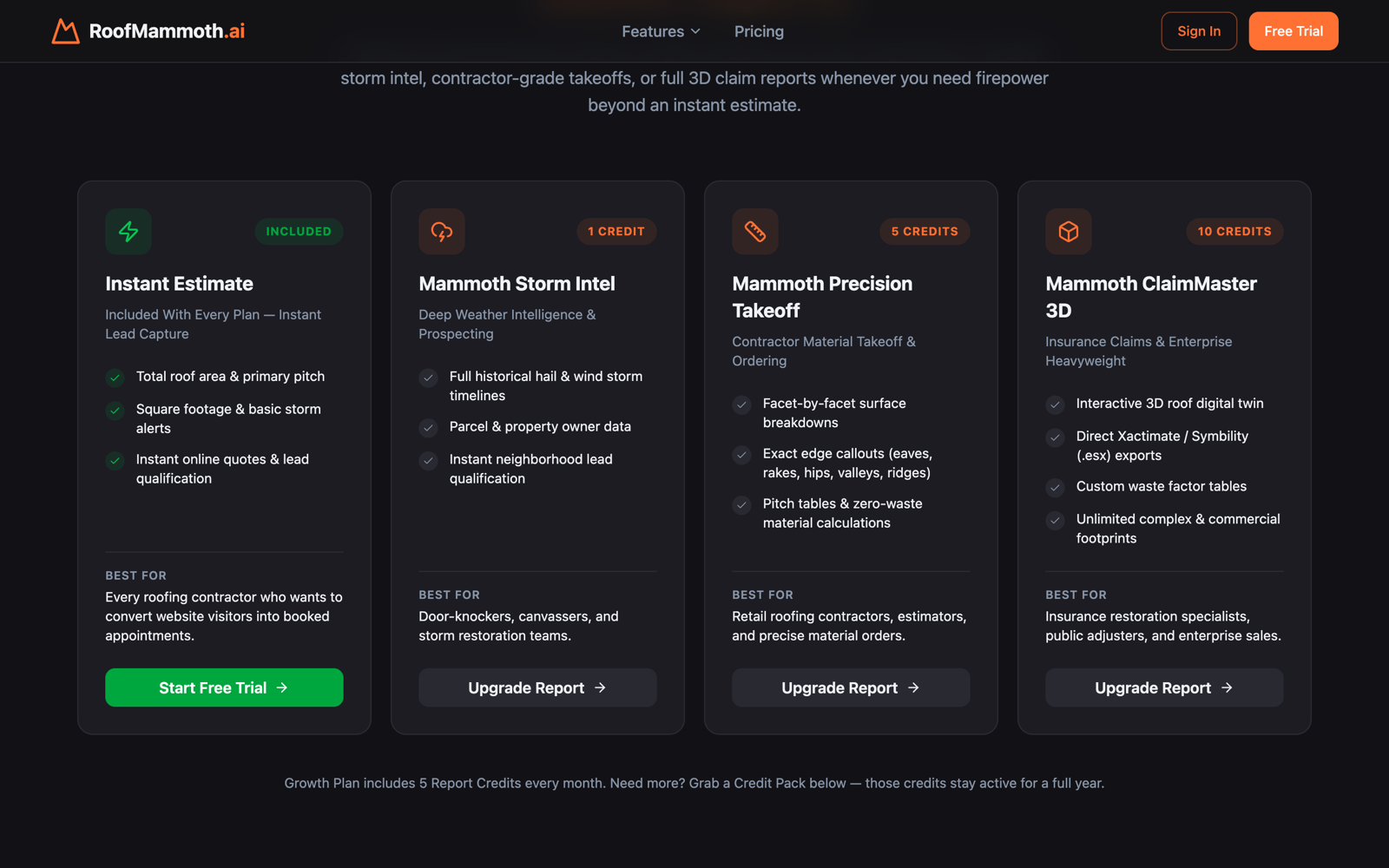Click checkmark beside Pitch tables & zero-waste

[742, 505]
